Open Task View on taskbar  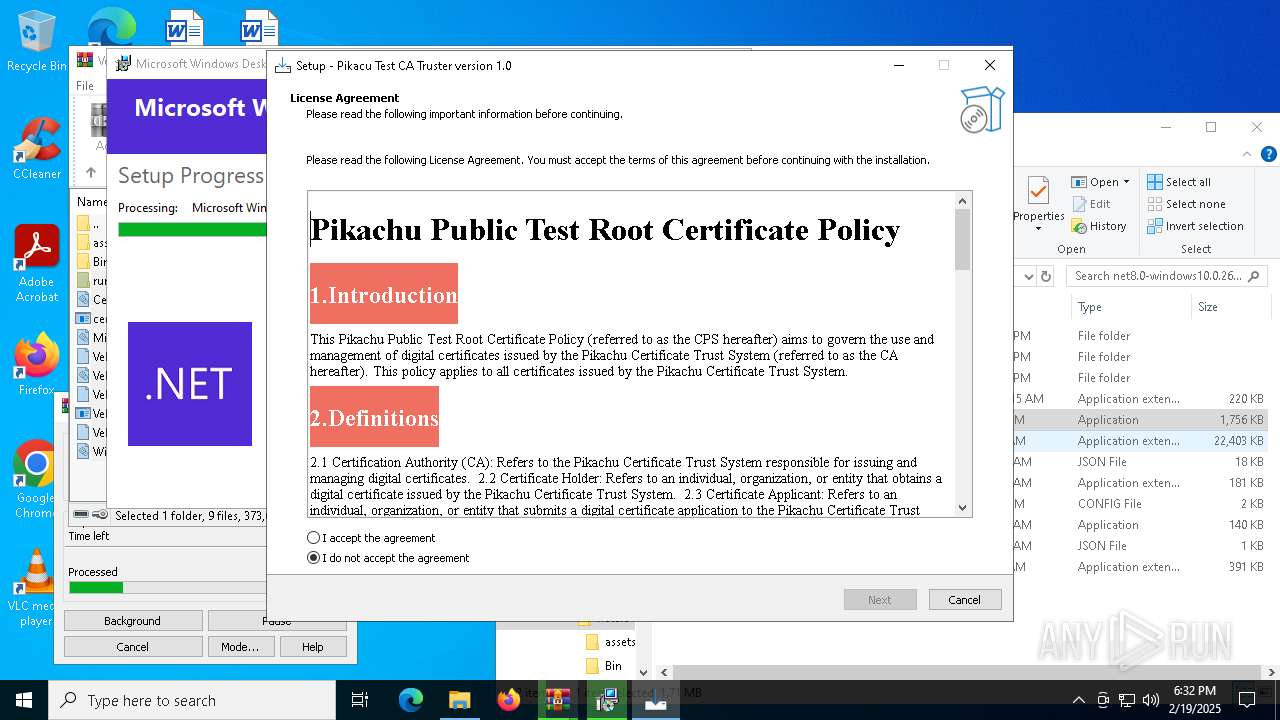click(x=360, y=700)
